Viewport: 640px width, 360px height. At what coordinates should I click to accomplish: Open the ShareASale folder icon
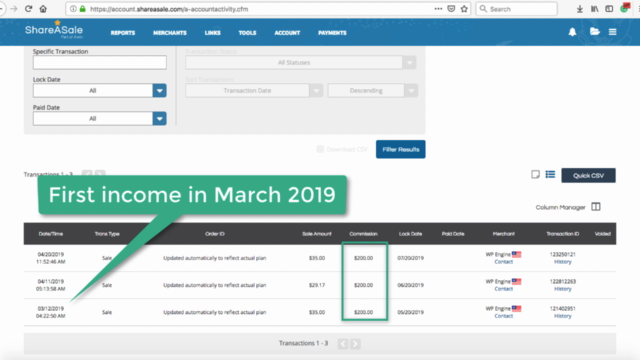[595, 31]
